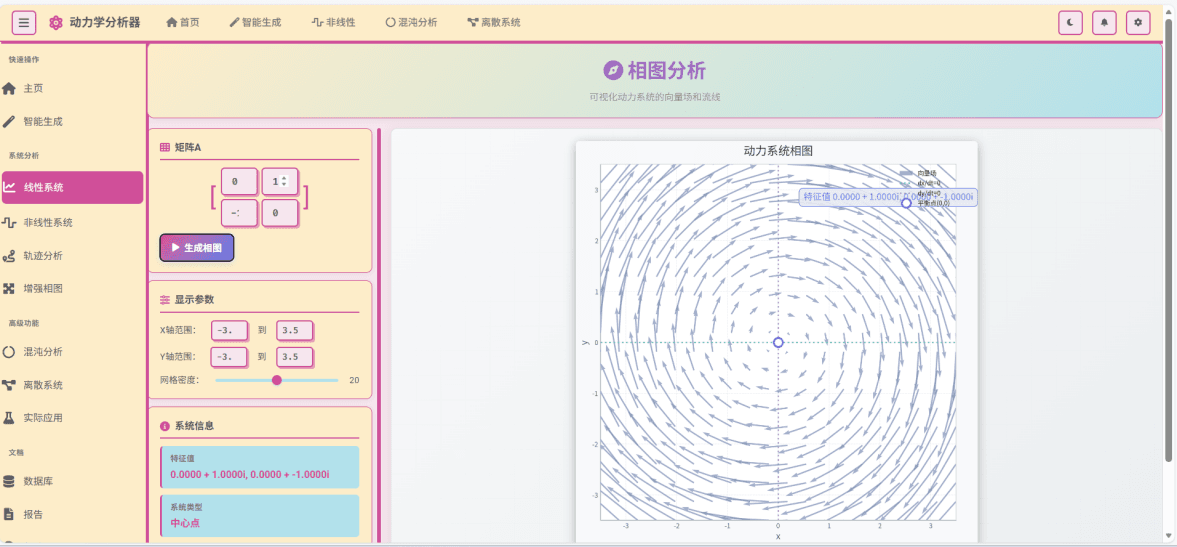Image resolution: width=1177 pixels, height=547 pixels.
Task: Open 非线性 in top navigation
Action: pyautogui.click(x=333, y=23)
